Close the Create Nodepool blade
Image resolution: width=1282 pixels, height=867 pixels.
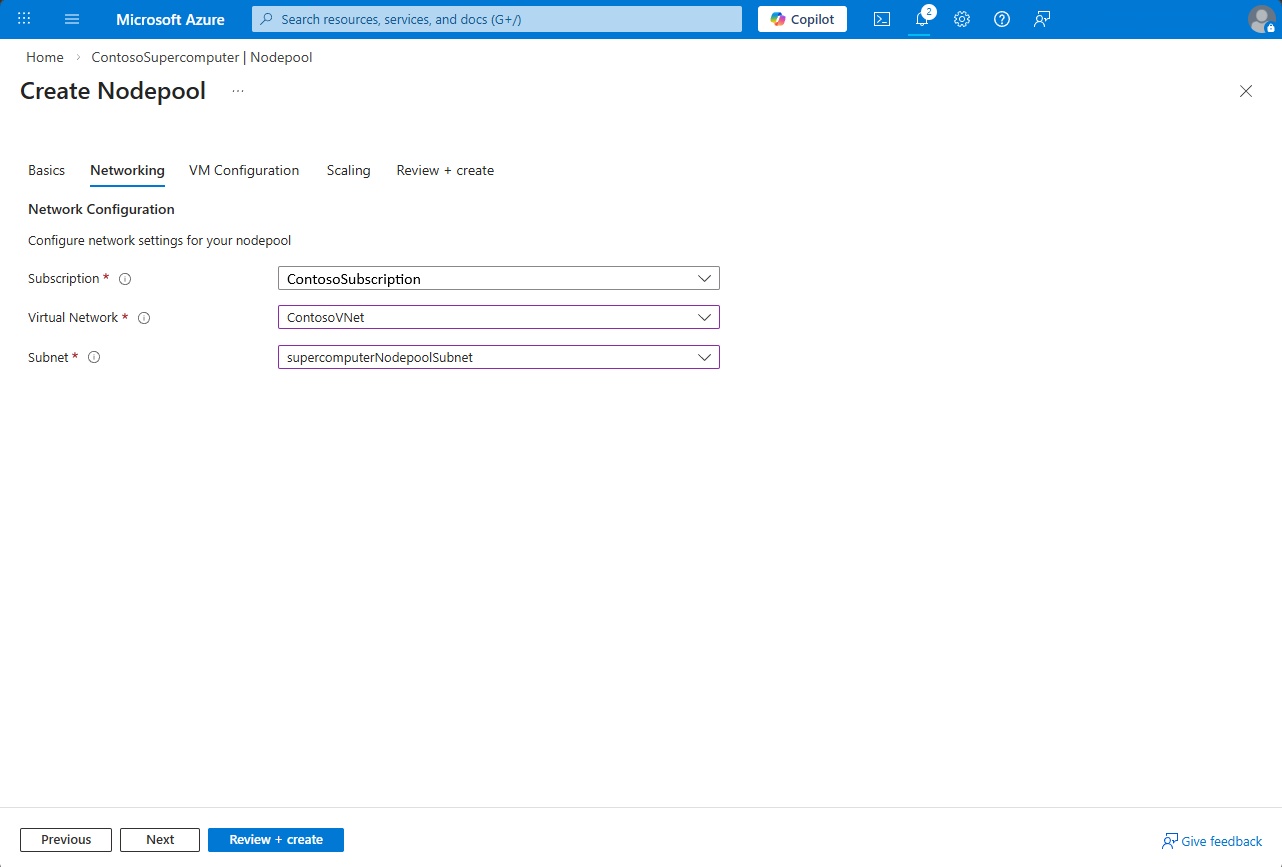[1246, 91]
